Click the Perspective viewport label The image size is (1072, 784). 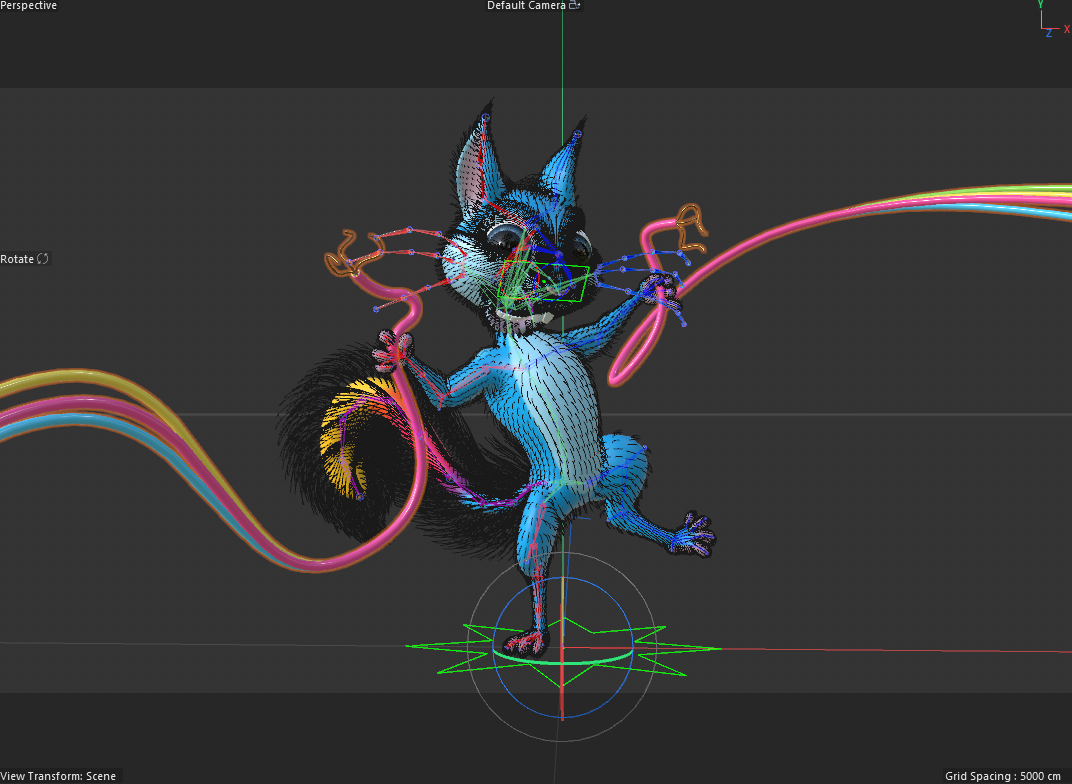(29, 5)
